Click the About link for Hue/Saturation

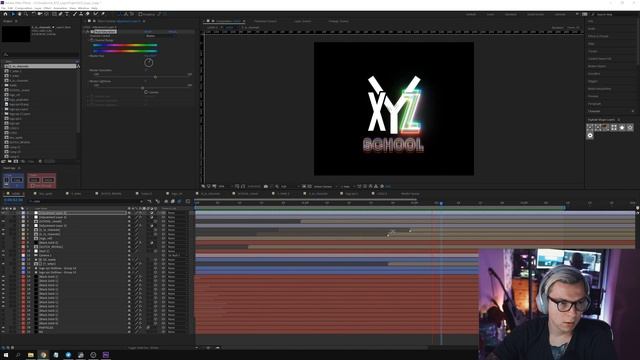pyautogui.click(x=172, y=31)
